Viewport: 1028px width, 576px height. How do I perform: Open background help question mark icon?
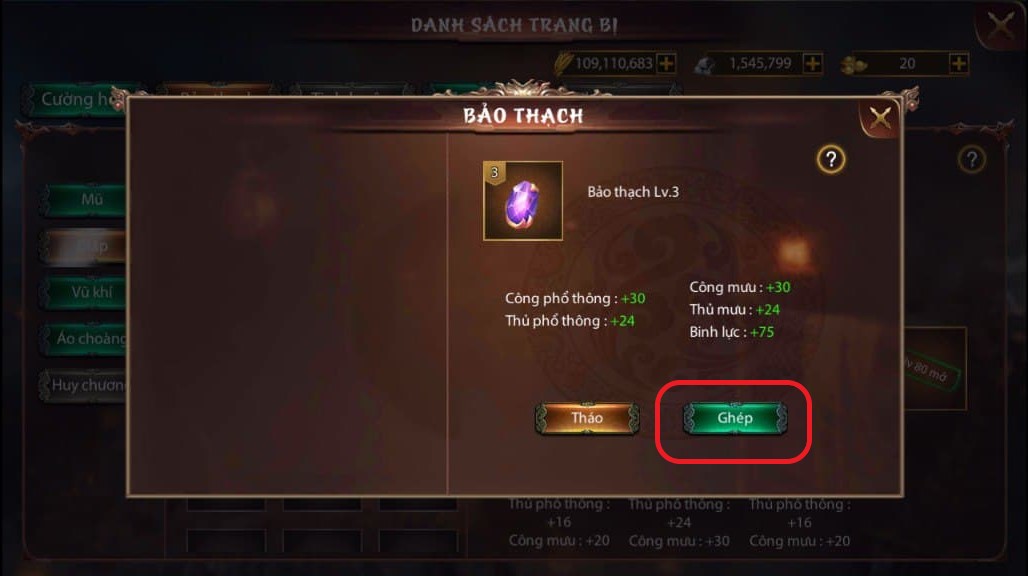[x=972, y=159]
